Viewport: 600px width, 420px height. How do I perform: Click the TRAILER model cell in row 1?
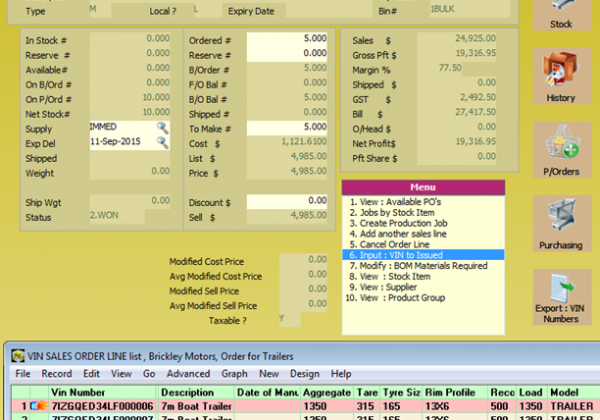(573, 406)
